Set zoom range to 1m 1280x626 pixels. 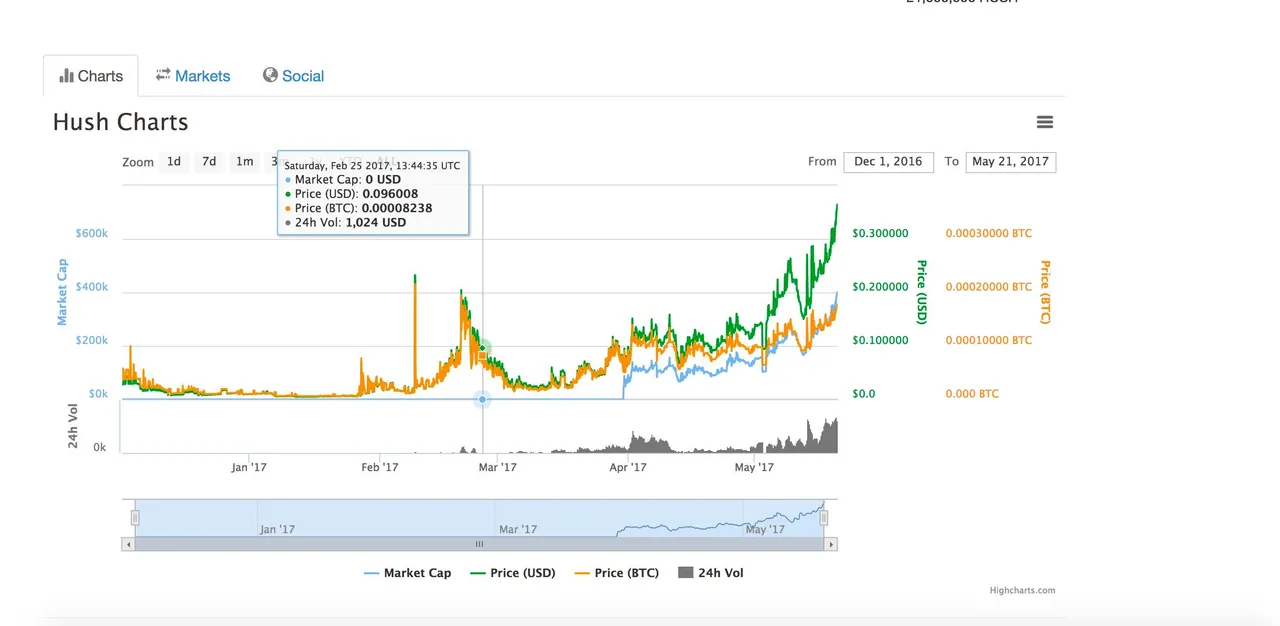244,161
